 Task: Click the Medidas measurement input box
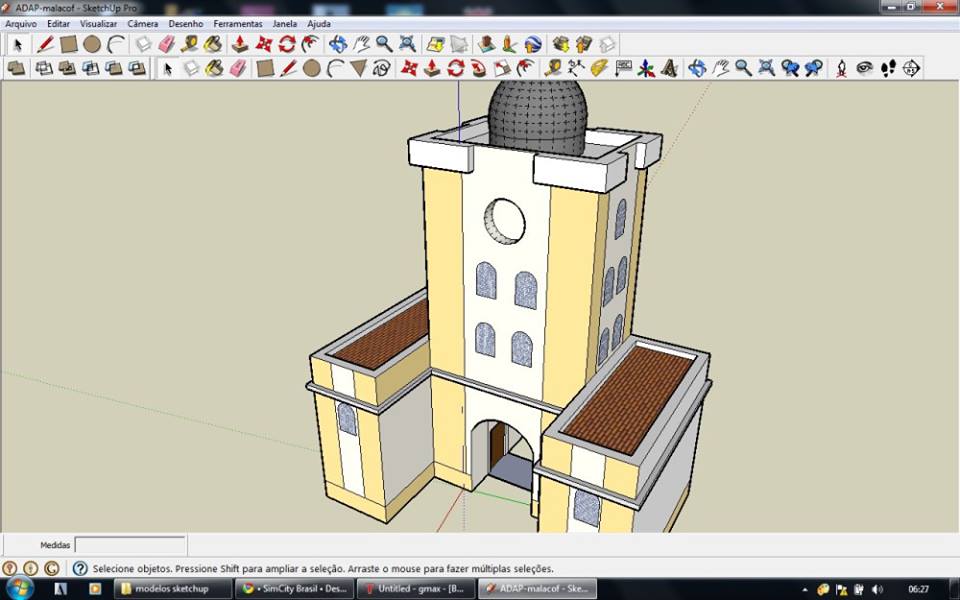point(130,545)
